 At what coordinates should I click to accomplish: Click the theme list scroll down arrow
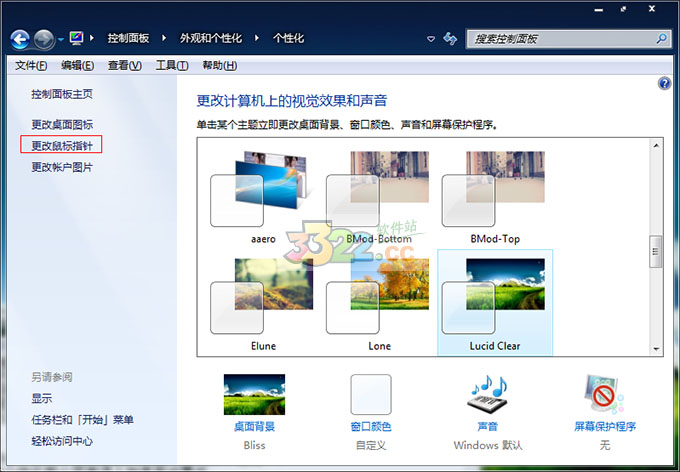coord(656,349)
